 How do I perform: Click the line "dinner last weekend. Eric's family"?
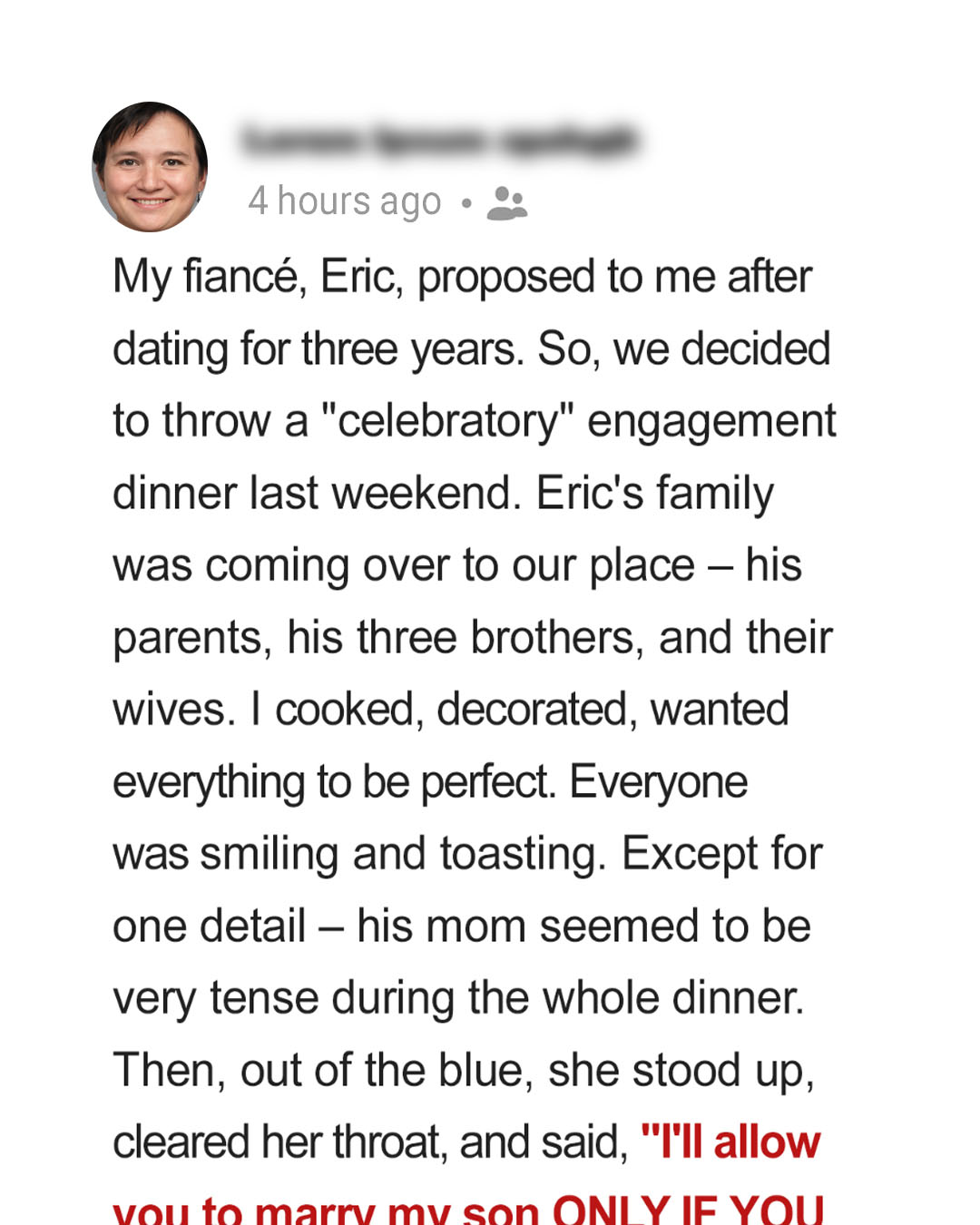(443, 495)
